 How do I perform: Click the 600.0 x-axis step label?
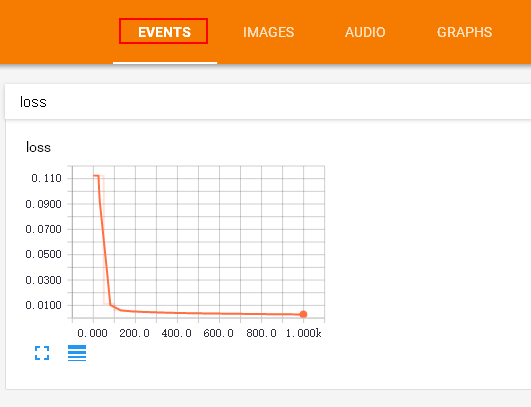point(218,333)
